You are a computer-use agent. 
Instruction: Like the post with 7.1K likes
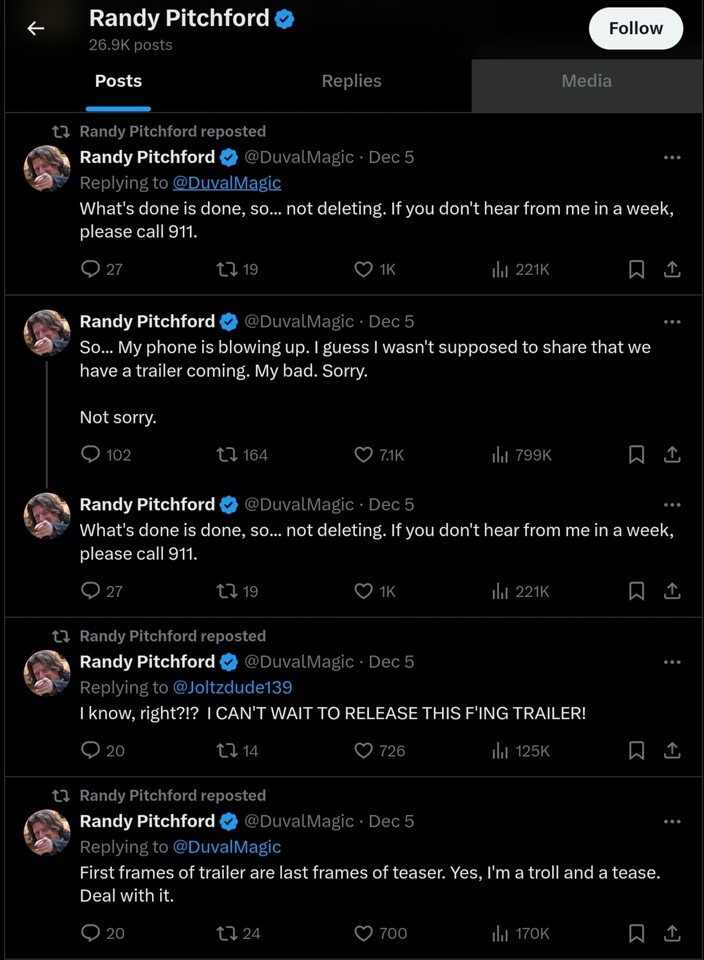pyautogui.click(x=364, y=455)
